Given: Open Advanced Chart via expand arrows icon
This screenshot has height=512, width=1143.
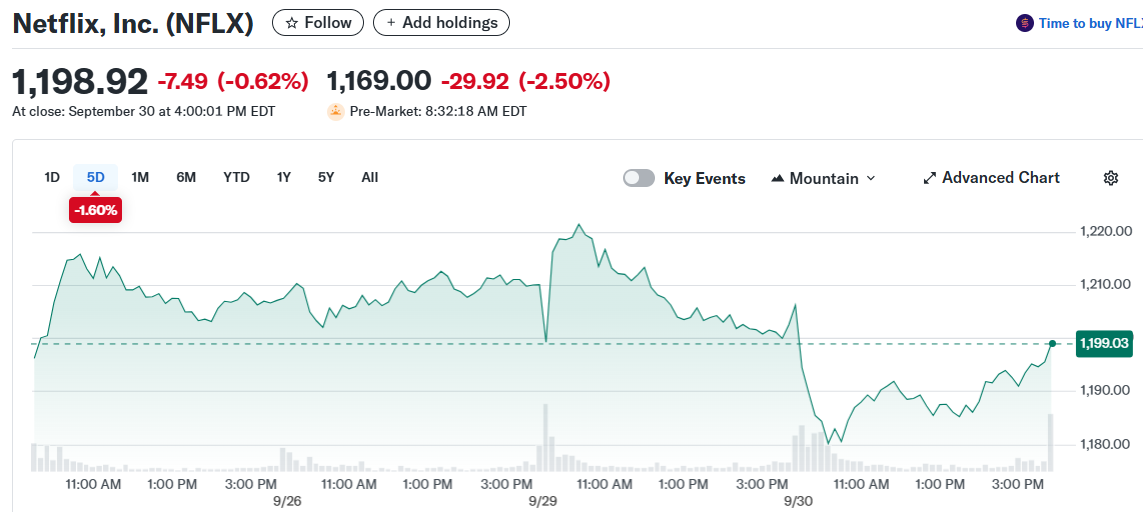Looking at the screenshot, I should tap(930, 178).
